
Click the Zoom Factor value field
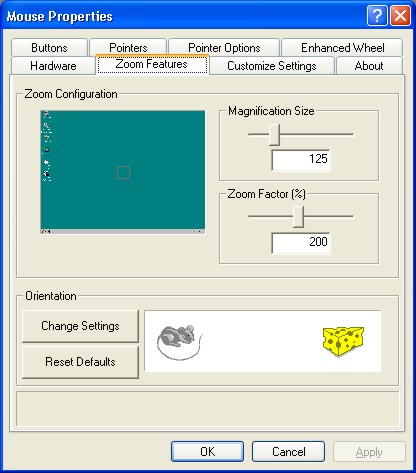pyautogui.click(x=301, y=243)
